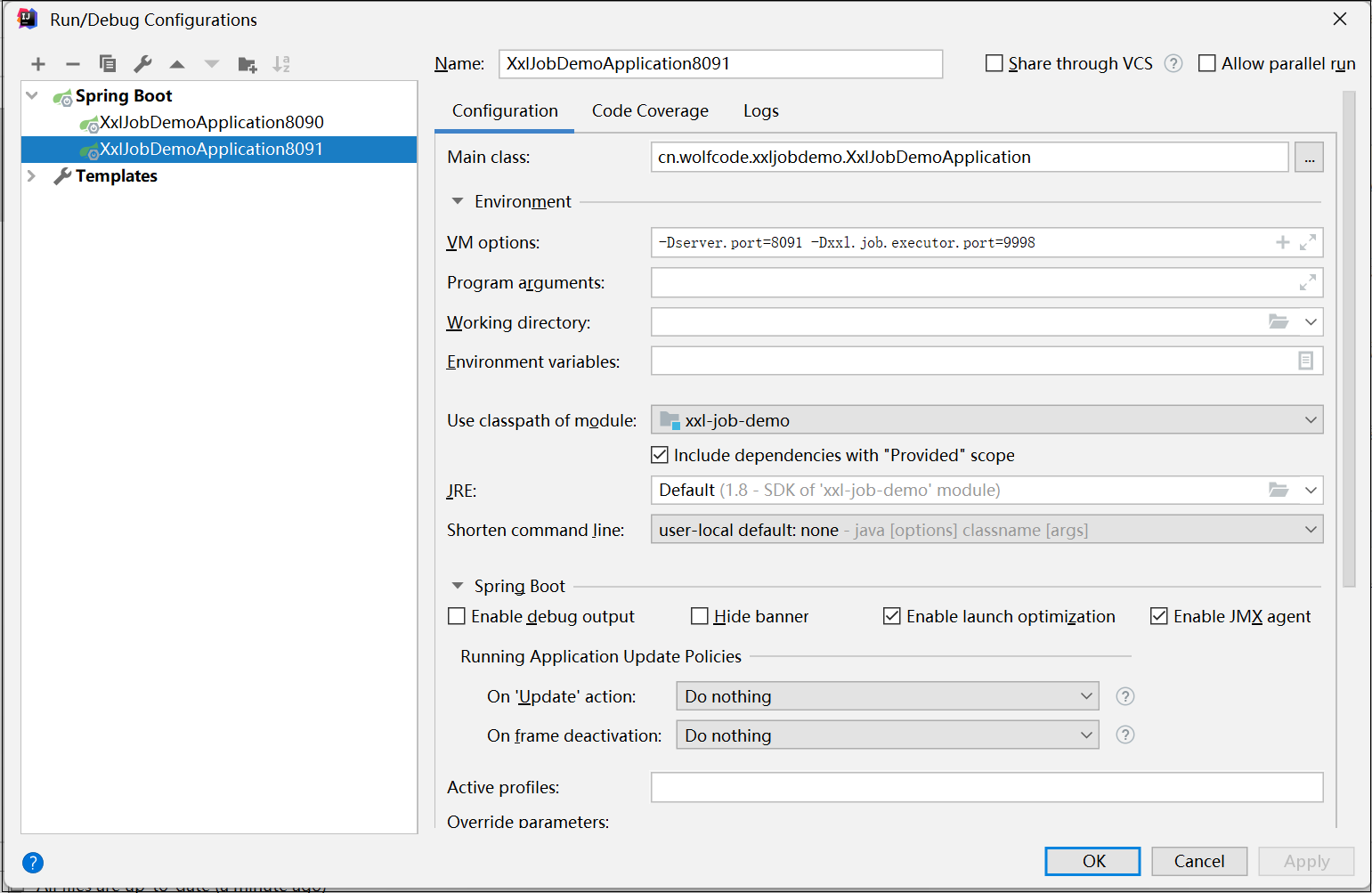Click the Copy Configuration icon
The height and width of the screenshot is (893, 1372).
(x=108, y=64)
